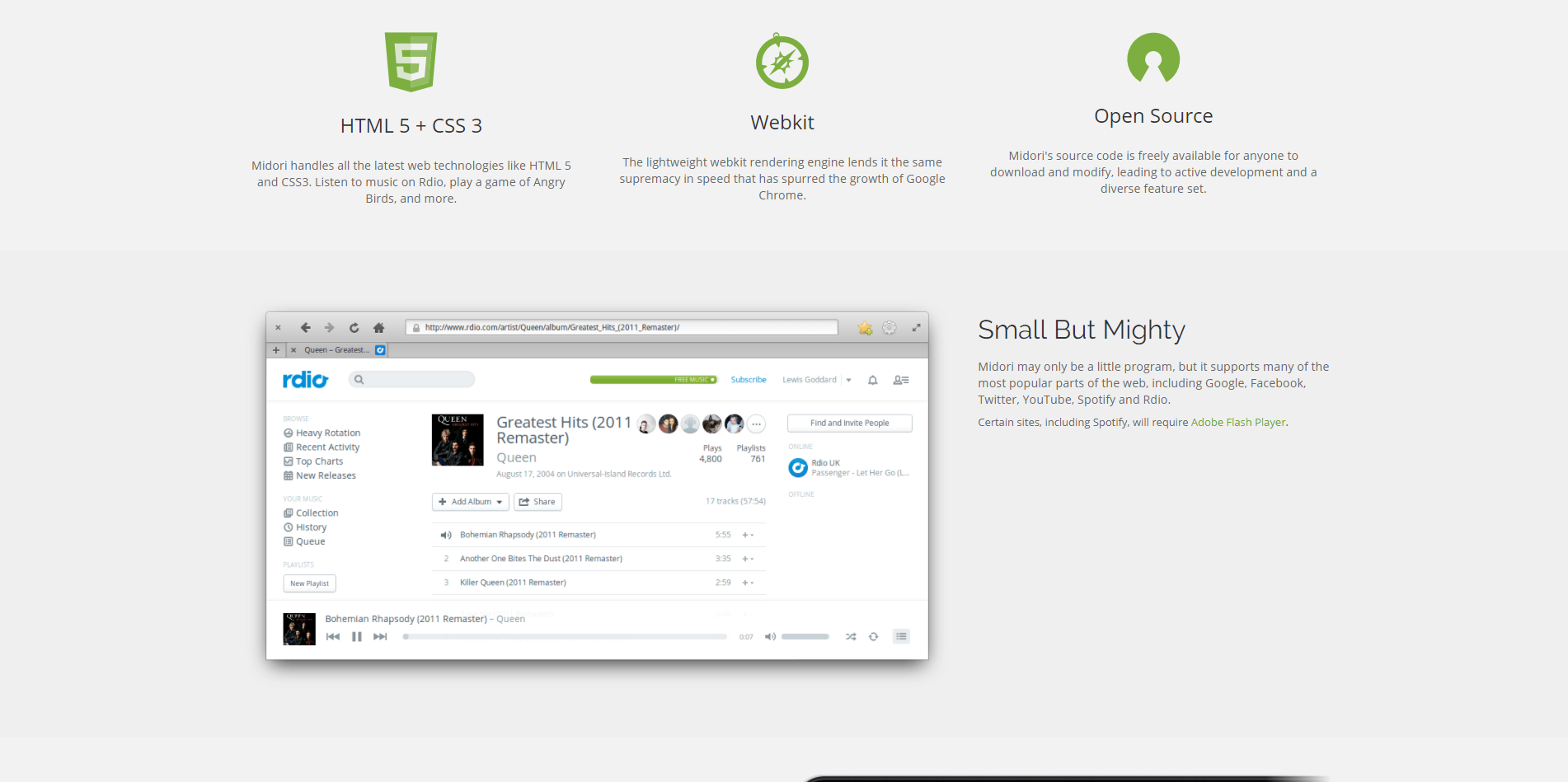Click the now-playing album thumbnail in player bar

[299, 629]
